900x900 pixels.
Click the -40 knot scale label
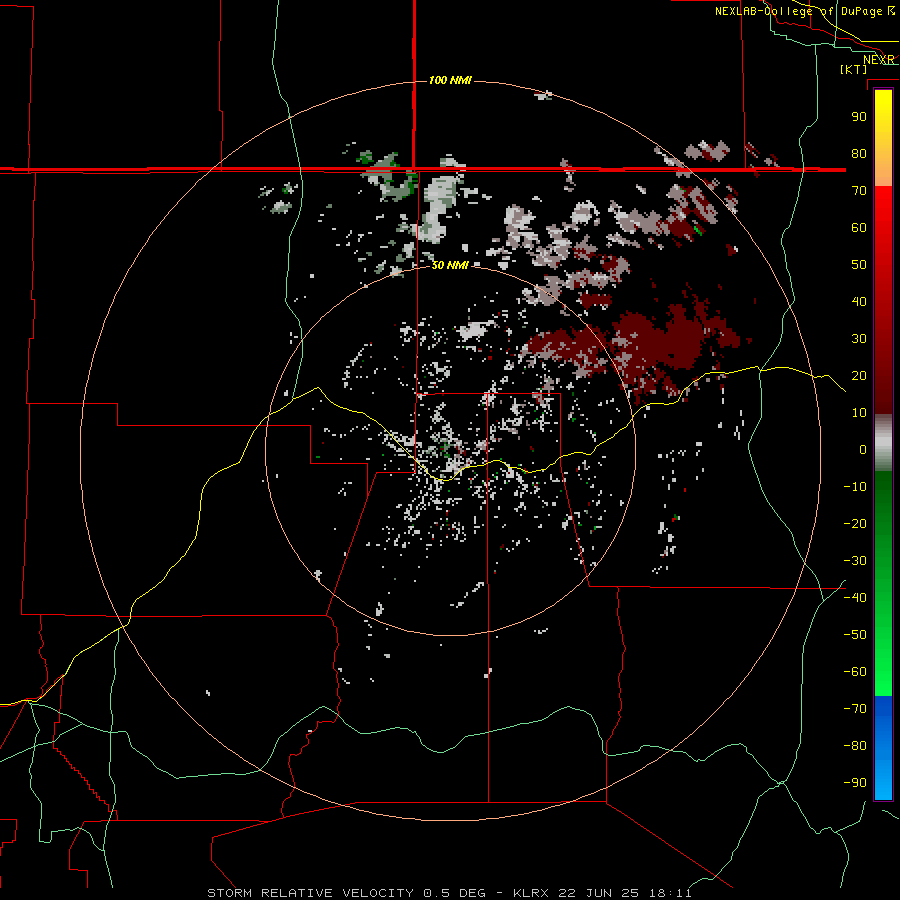tap(855, 598)
